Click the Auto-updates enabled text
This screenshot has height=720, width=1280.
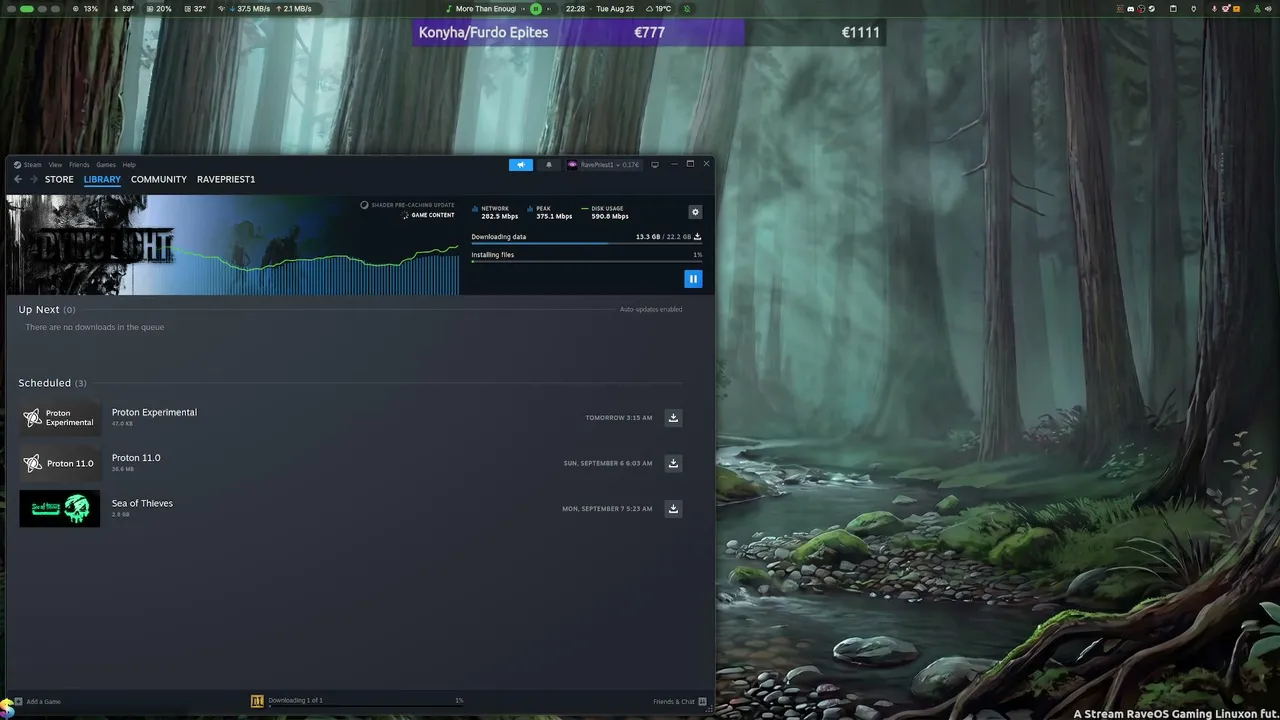click(x=651, y=310)
